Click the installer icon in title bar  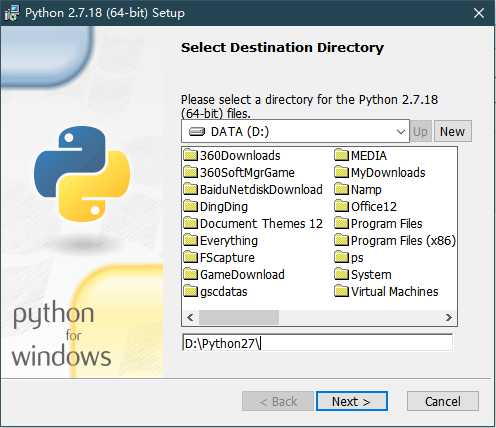click(12, 13)
